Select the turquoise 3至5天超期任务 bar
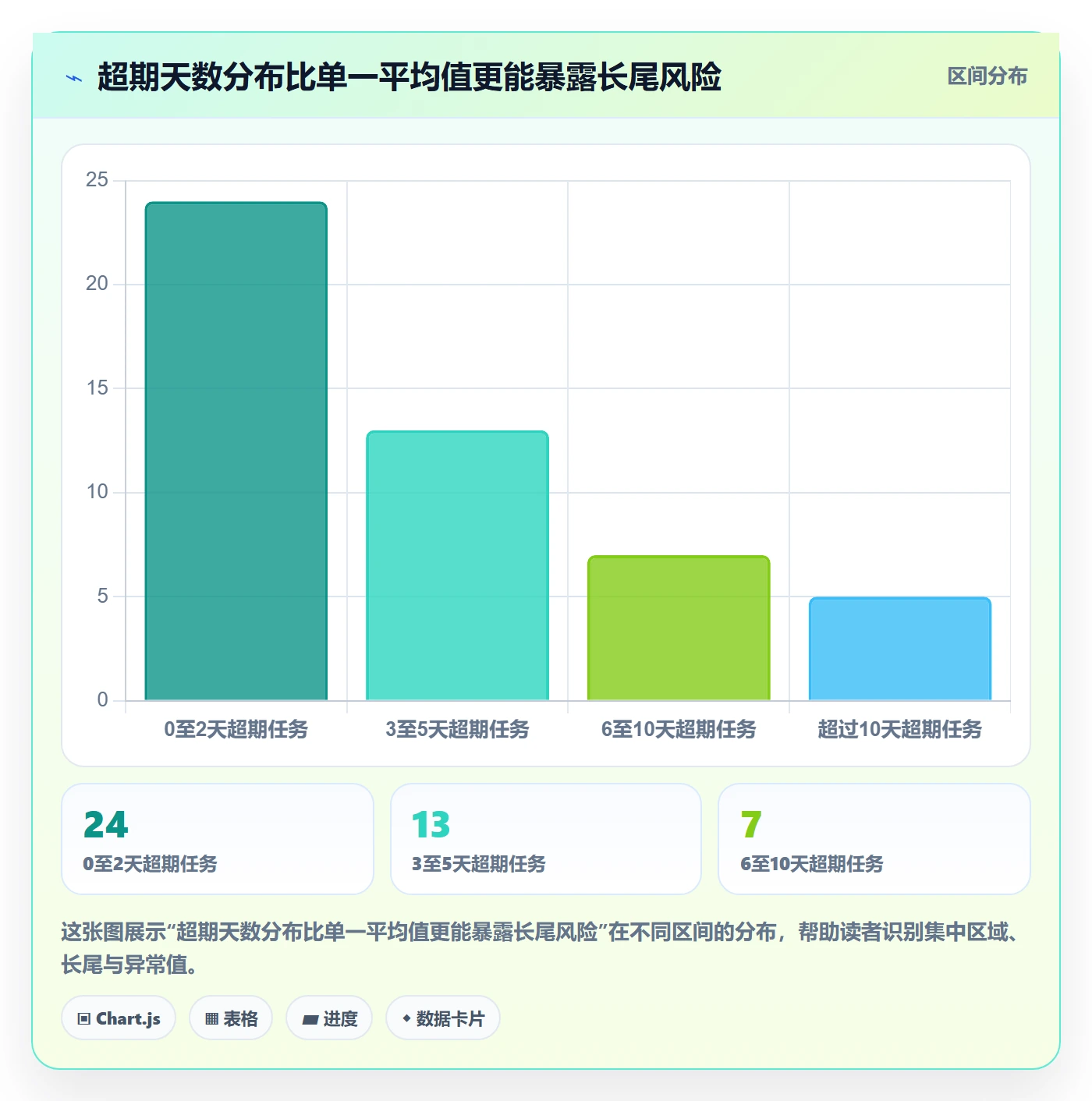Screen dimensions: 1092x1101 [457, 565]
